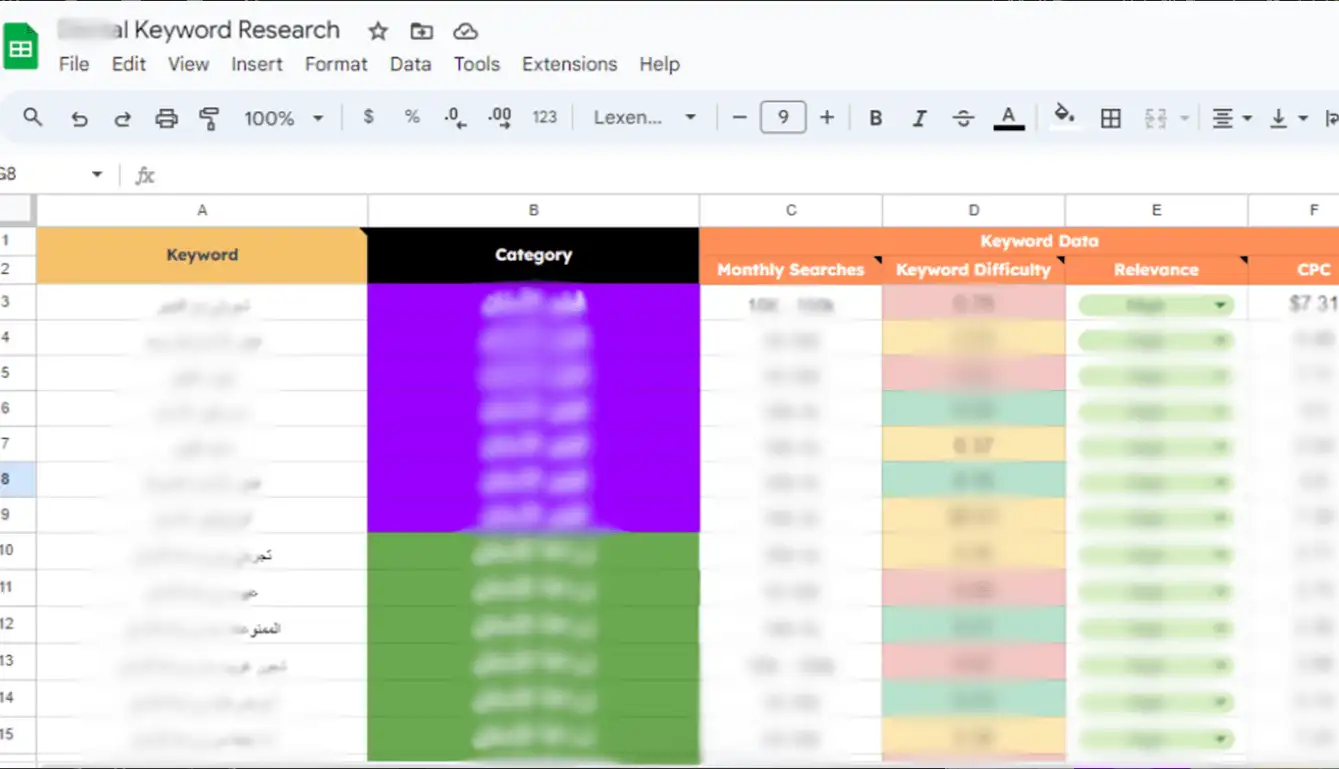Open the search the menus tool
This screenshot has width=1339, height=769.
33,118
